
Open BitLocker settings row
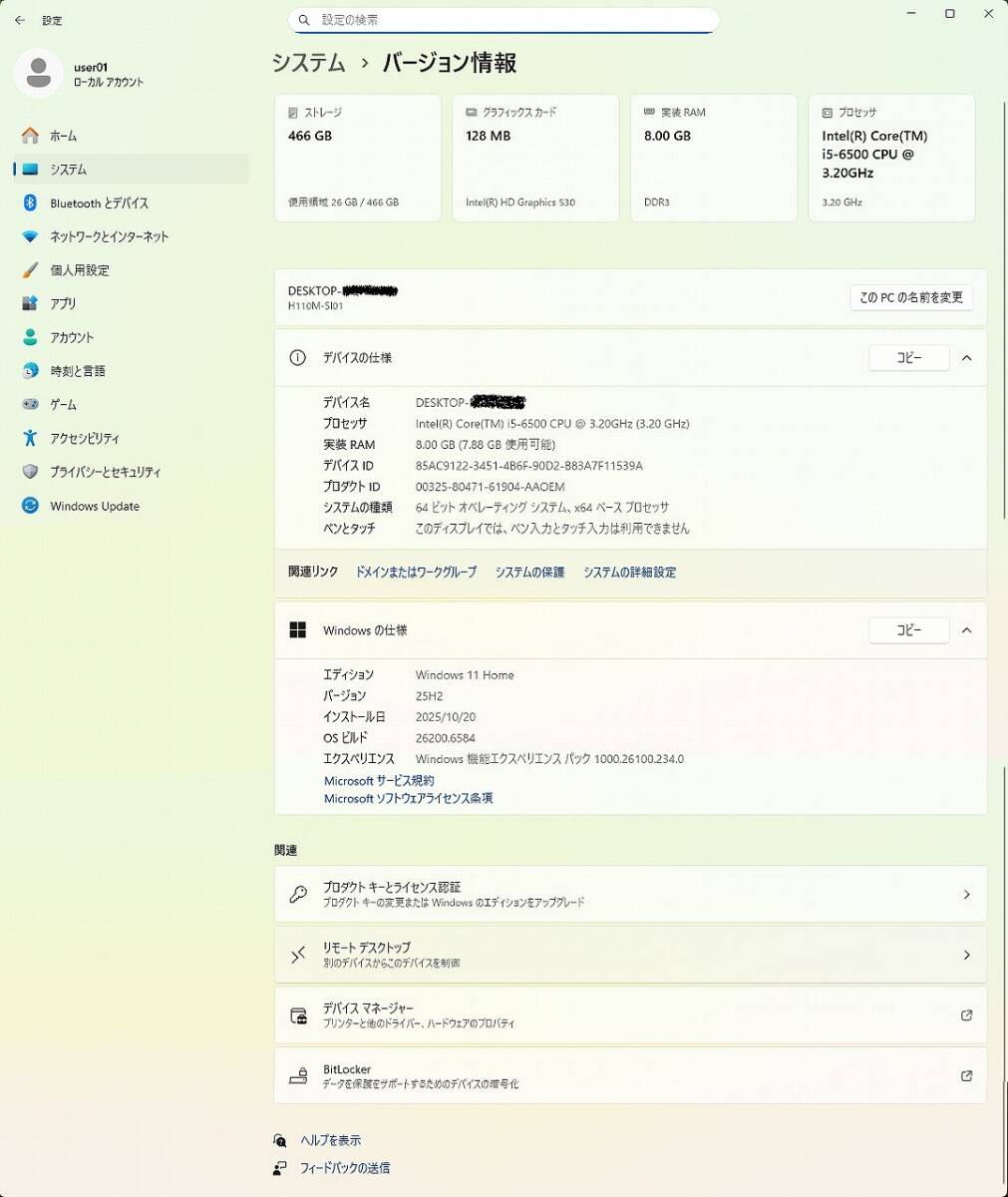pyautogui.click(x=630, y=1076)
